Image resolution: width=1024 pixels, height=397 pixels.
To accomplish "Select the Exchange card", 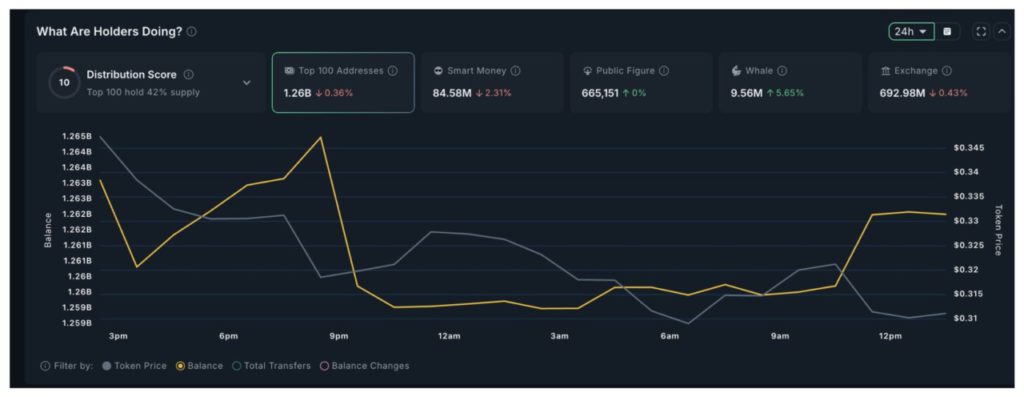I will tap(938, 83).
